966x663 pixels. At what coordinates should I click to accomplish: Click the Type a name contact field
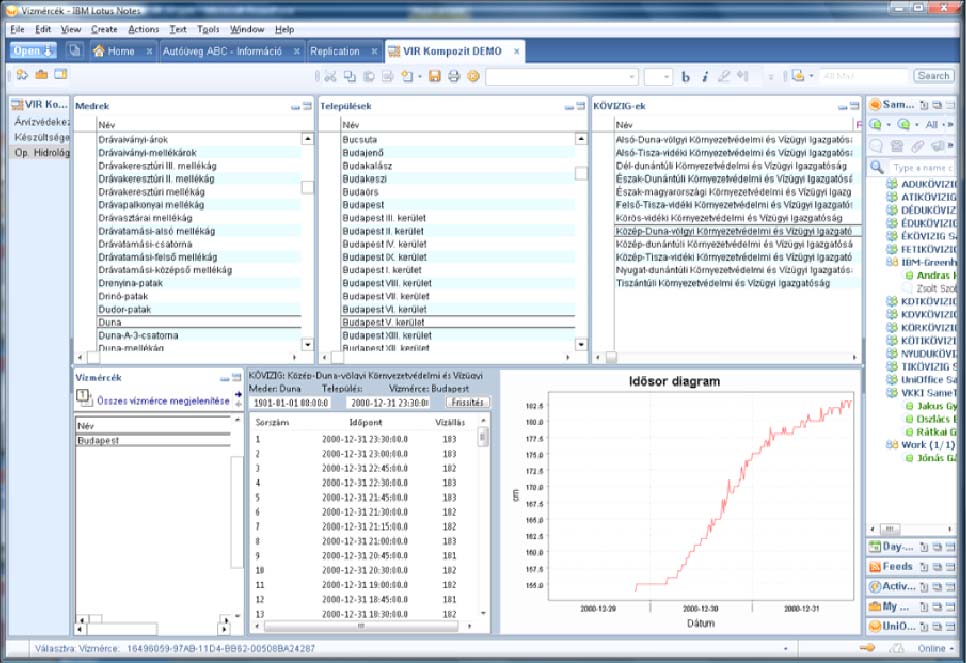pos(923,167)
